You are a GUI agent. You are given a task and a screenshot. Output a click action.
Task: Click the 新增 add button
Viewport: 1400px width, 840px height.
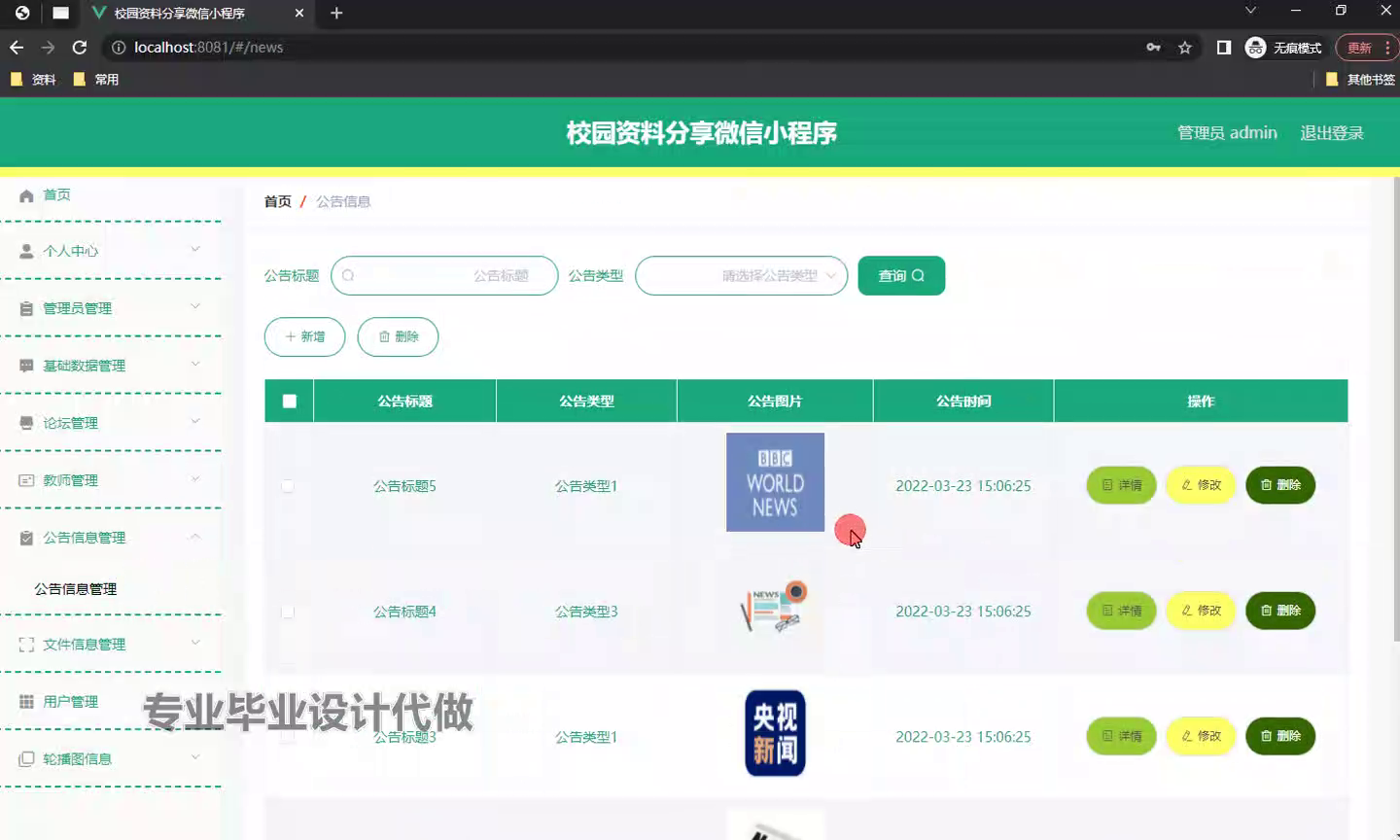pyautogui.click(x=304, y=336)
